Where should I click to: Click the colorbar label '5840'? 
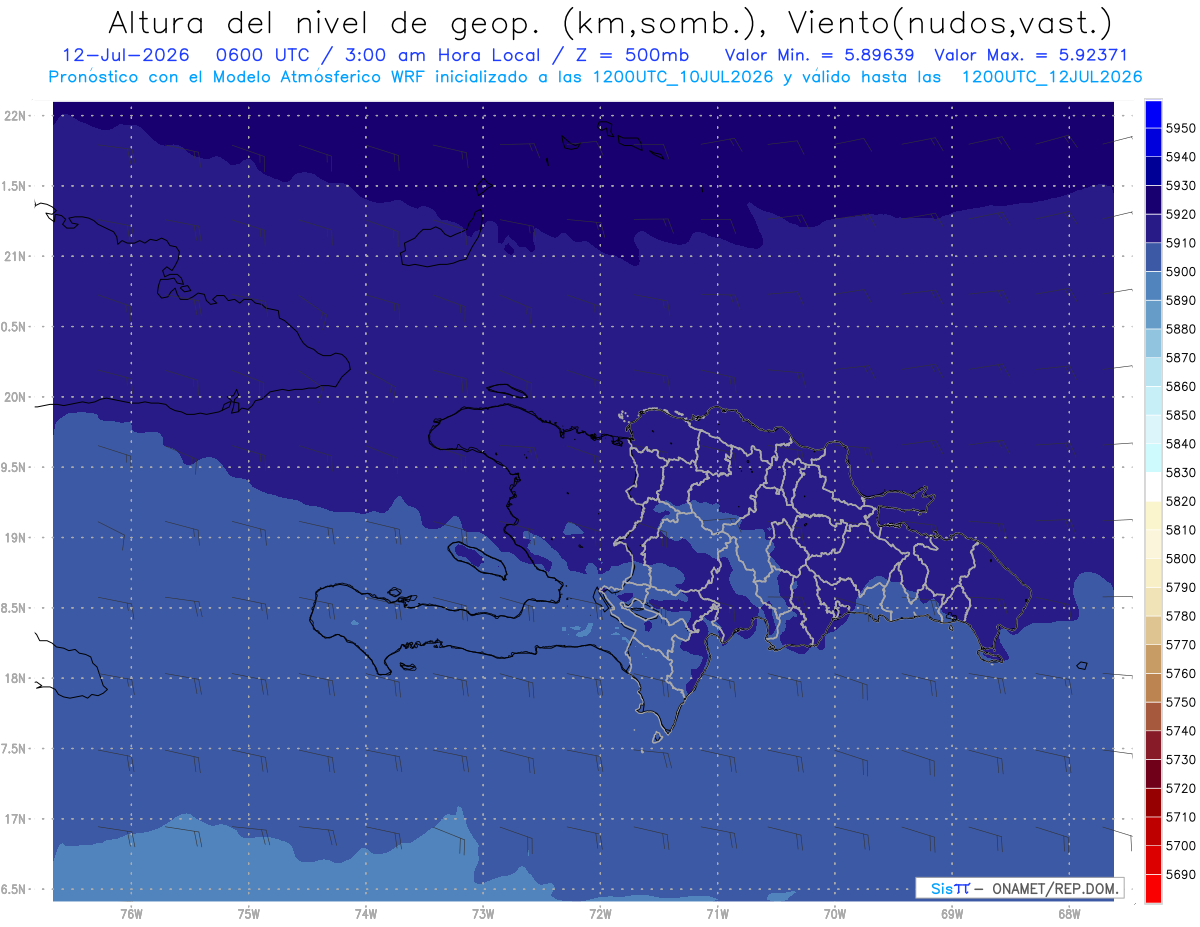tap(1180, 443)
